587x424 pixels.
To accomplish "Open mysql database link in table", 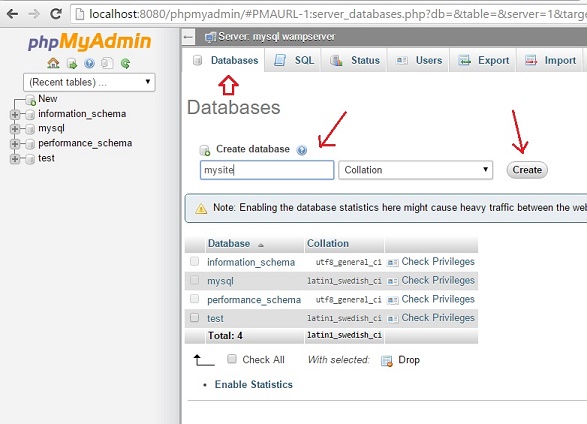I will [220, 281].
